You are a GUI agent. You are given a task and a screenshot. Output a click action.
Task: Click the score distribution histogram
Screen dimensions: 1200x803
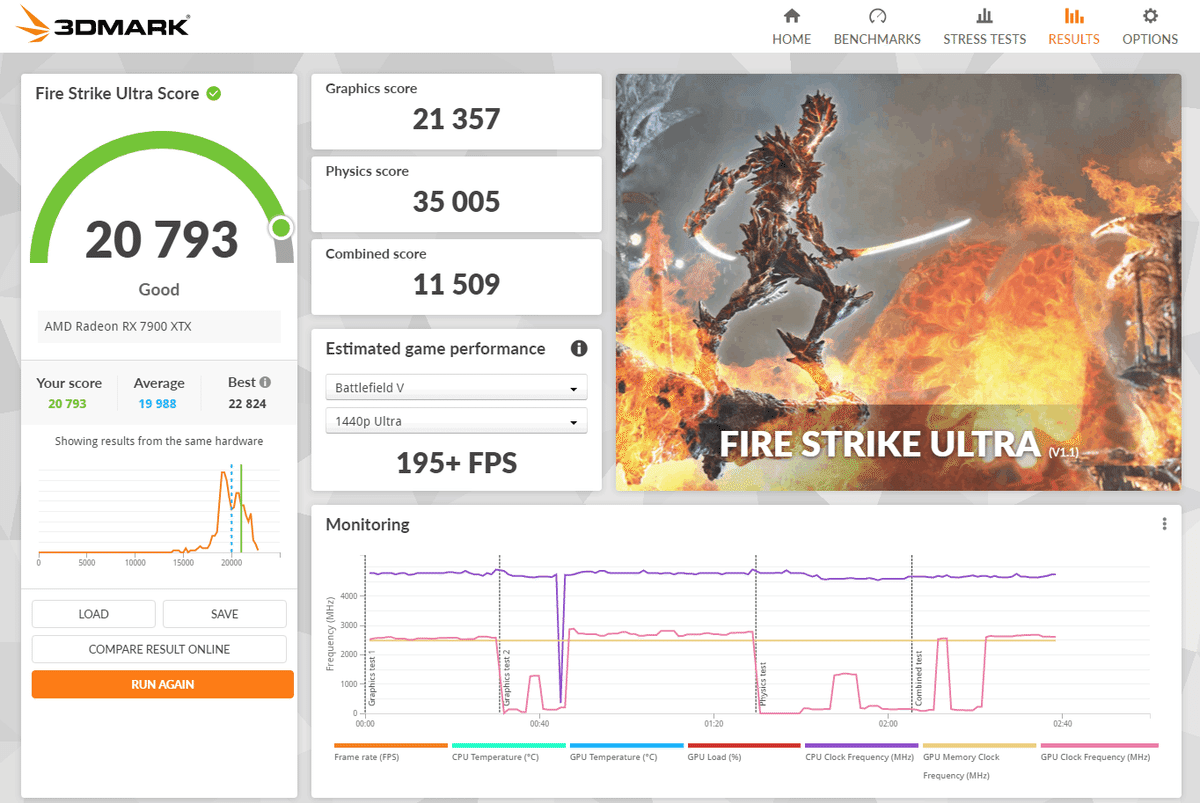(160, 509)
